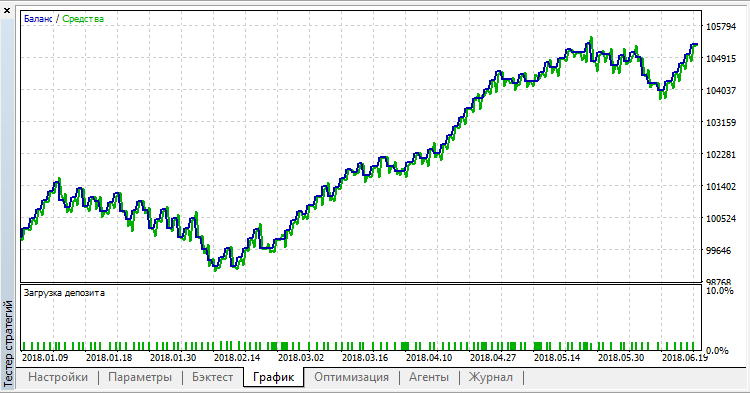Open the Агенты tab
Screen dimensions: 750x394
click(x=429, y=377)
